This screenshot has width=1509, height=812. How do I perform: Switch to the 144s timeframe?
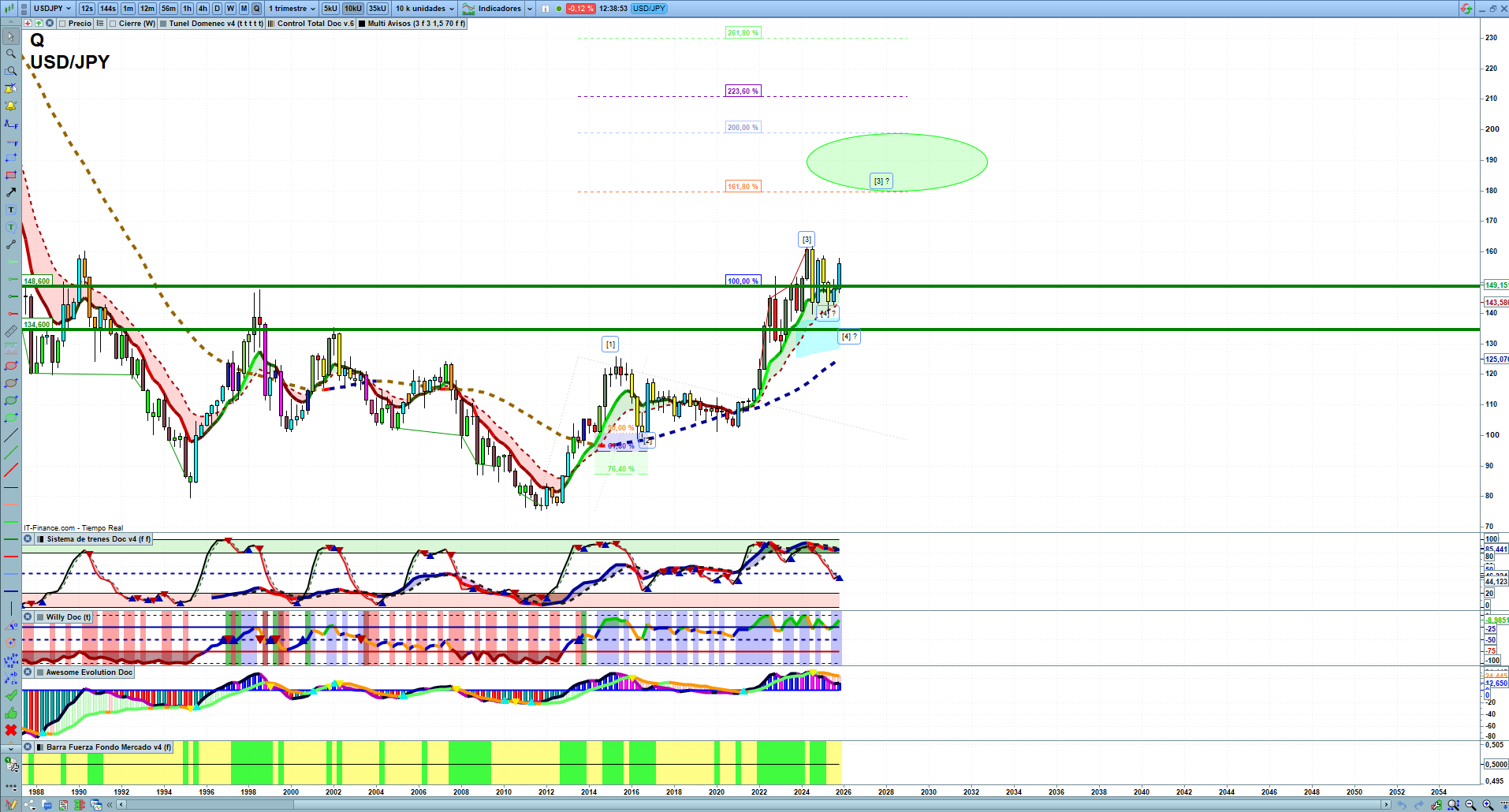[108, 9]
